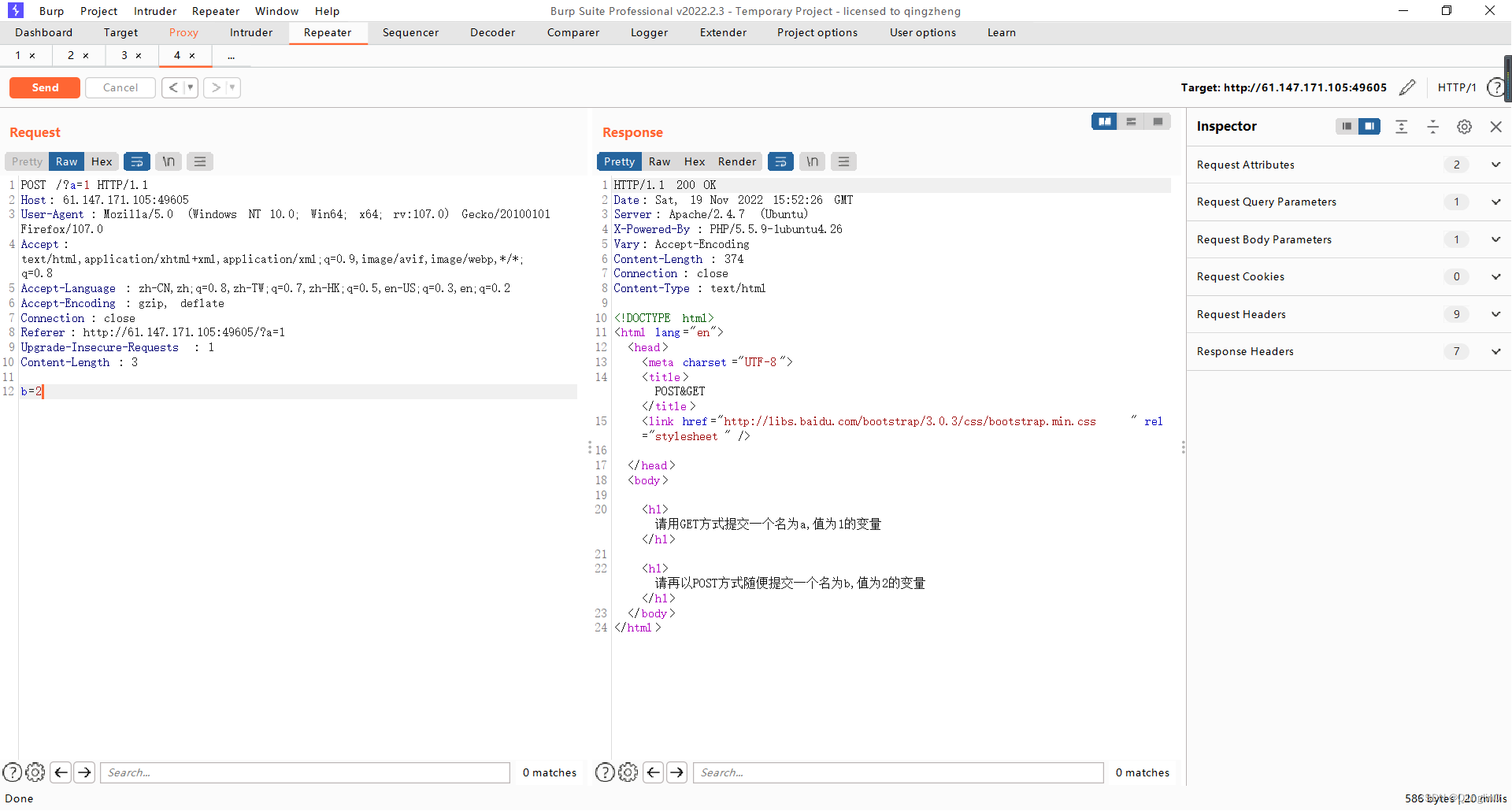Click the edit target pencil icon

click(1407, 87)
